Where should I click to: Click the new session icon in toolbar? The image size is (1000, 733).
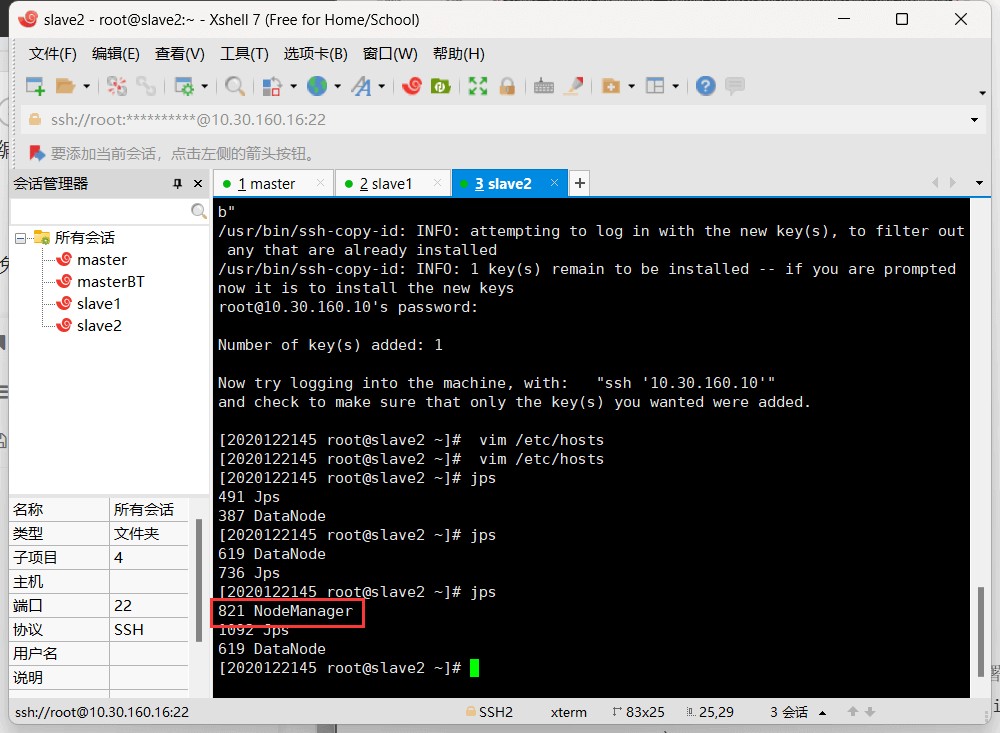(34, 87)
